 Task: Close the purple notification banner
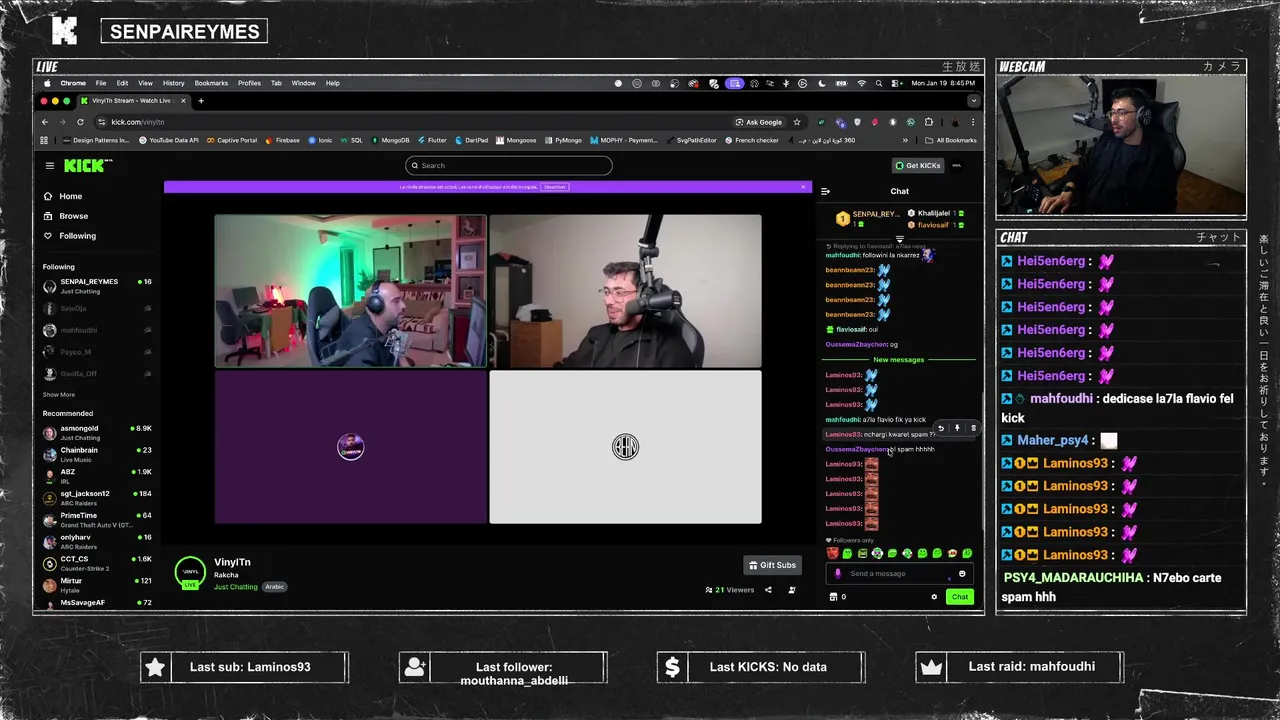[802, 187]
